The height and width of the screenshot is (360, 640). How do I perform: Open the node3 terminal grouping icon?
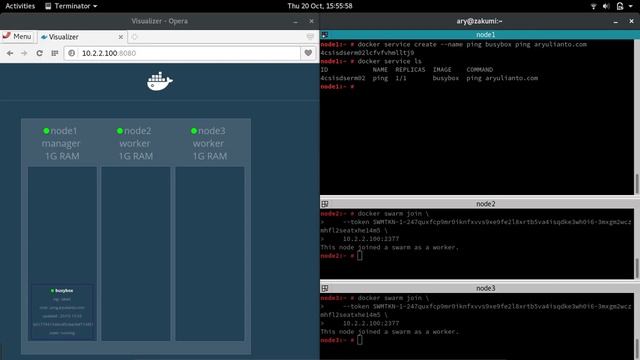(324, 288)
